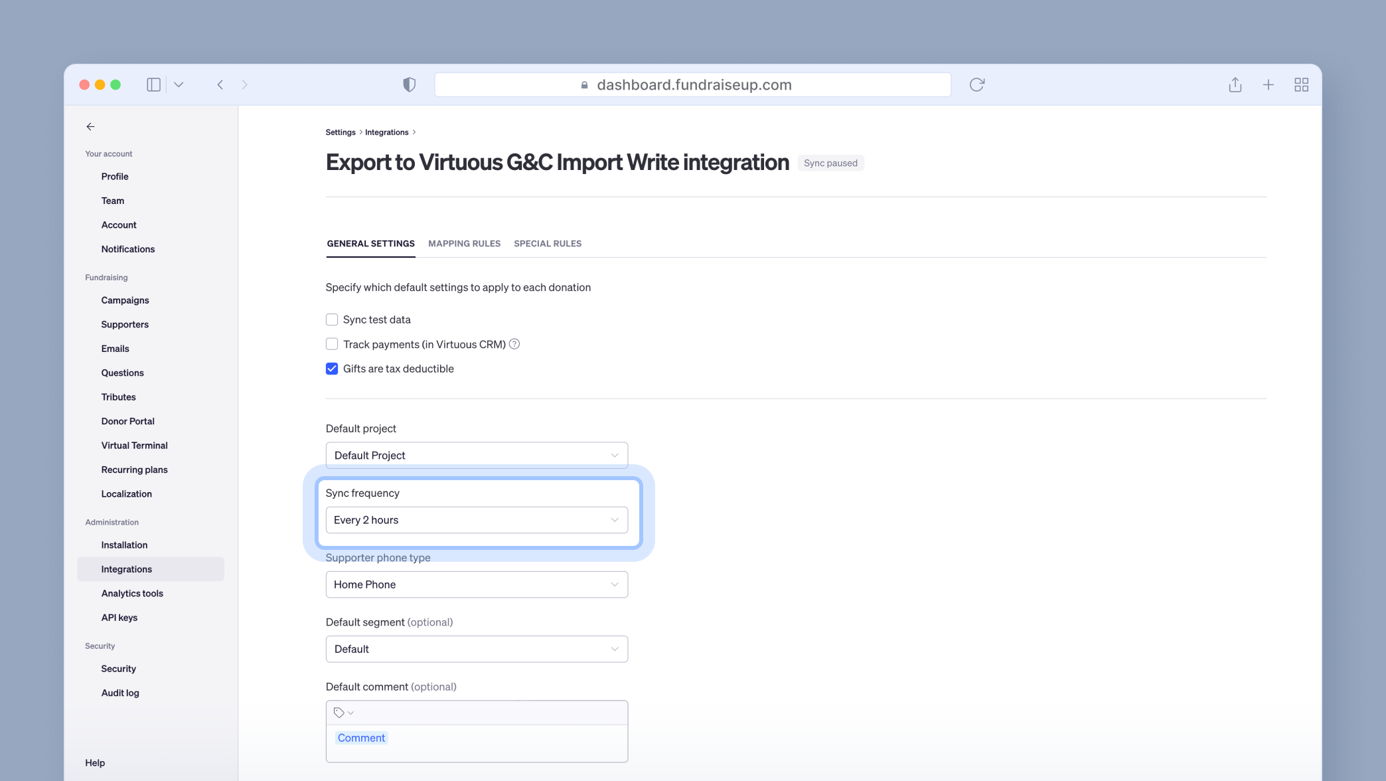Toggle the Safari sidebar icon
This screenshot has width=1386, height=781.
click(x=154, y=85)
